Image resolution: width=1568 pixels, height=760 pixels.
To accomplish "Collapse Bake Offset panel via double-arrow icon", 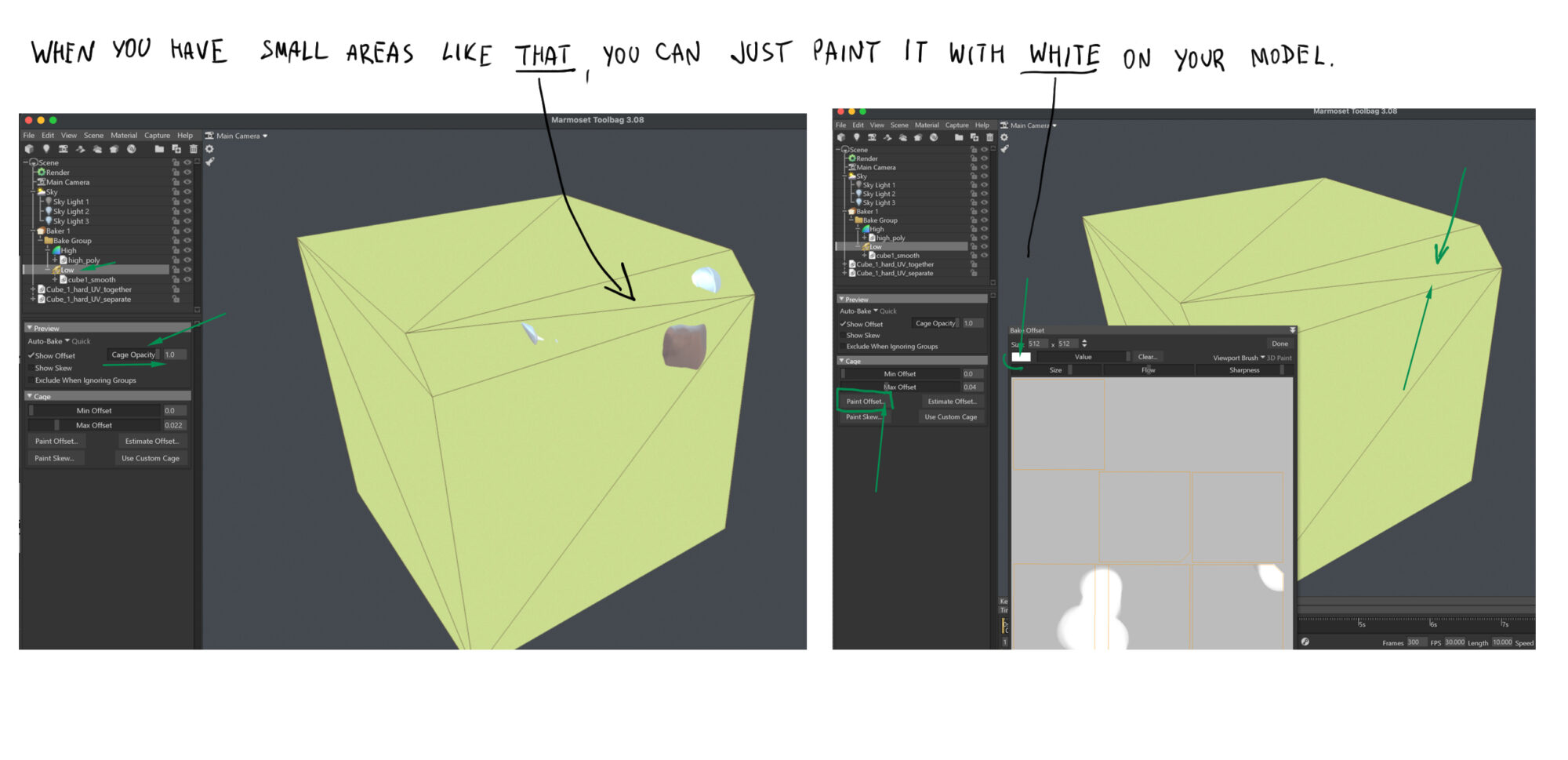I will (1292, 330).
